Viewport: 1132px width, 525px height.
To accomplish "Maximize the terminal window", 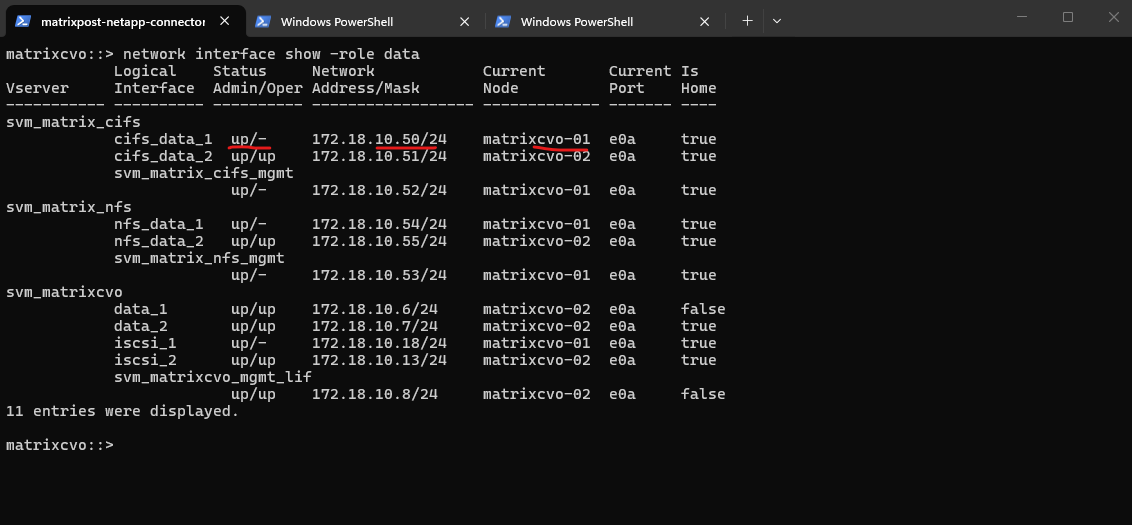I will (x=1067, y=17).
